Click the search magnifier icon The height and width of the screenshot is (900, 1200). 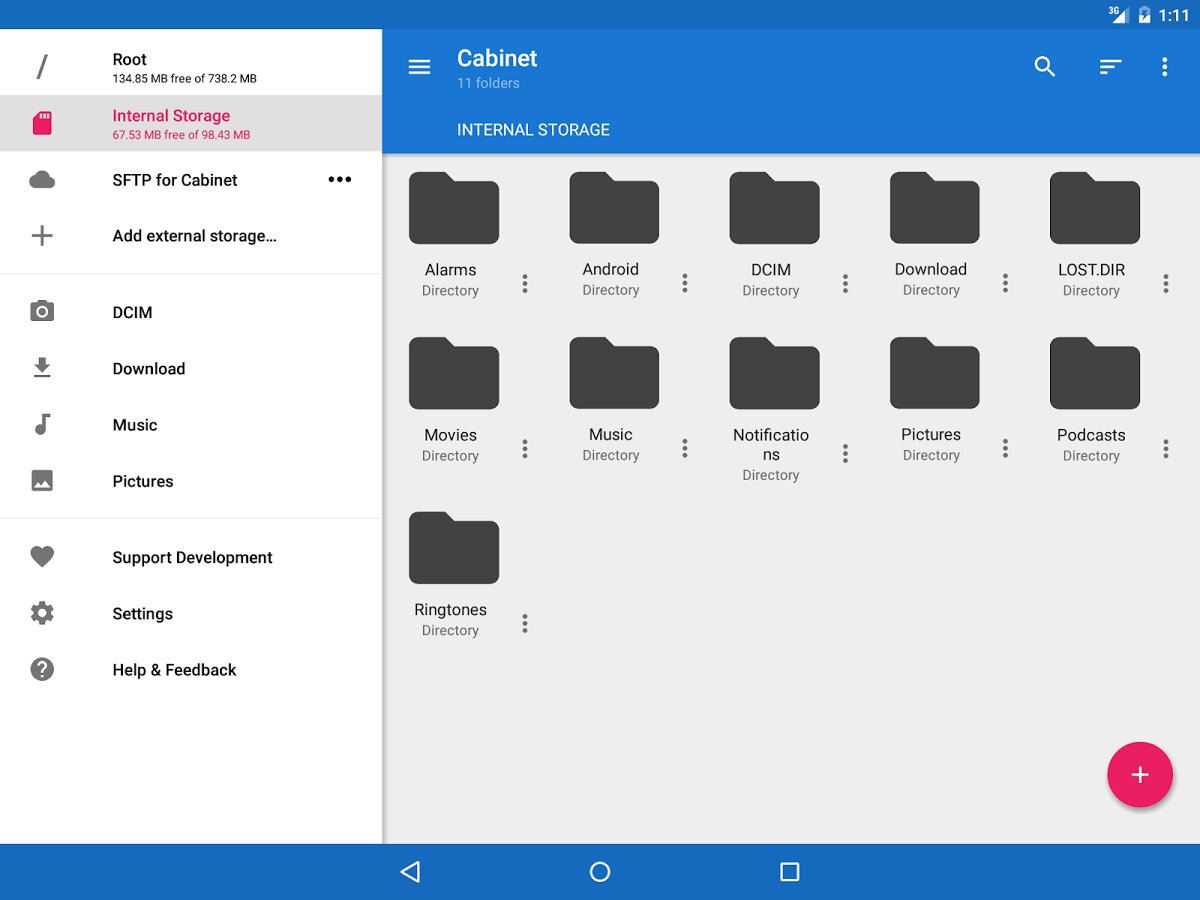pyautogui.click(x=1045, y=67)
